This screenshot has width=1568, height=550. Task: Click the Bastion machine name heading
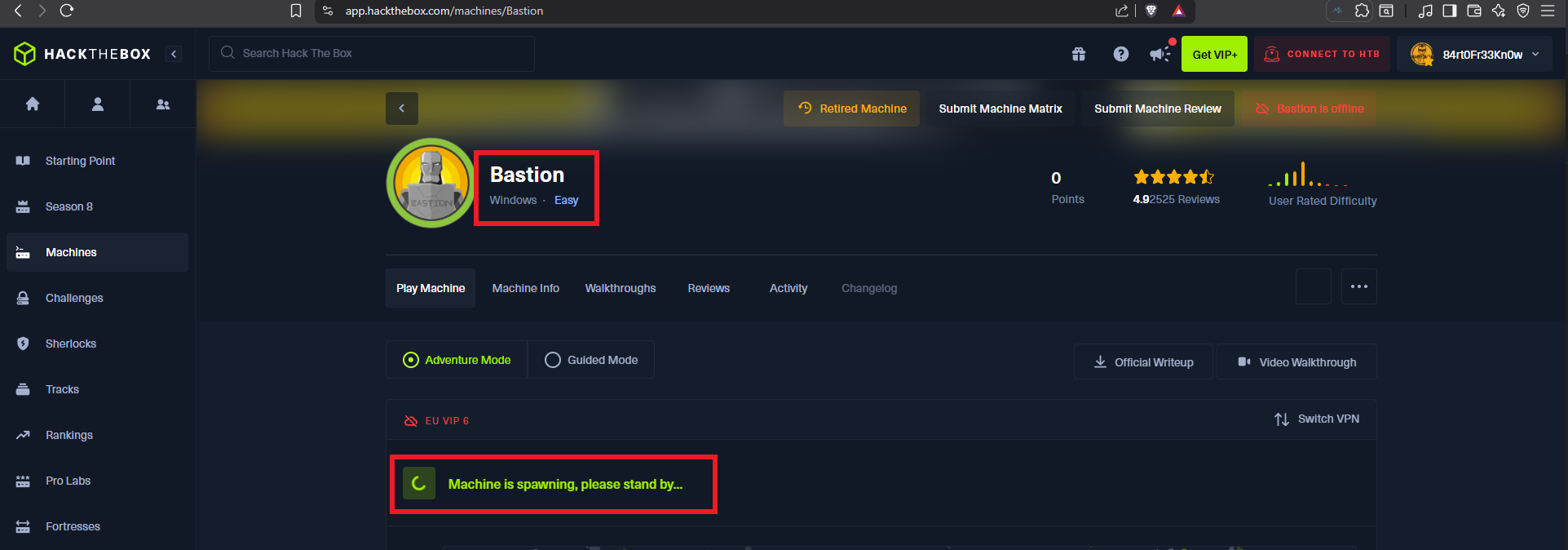click(527, 175)
